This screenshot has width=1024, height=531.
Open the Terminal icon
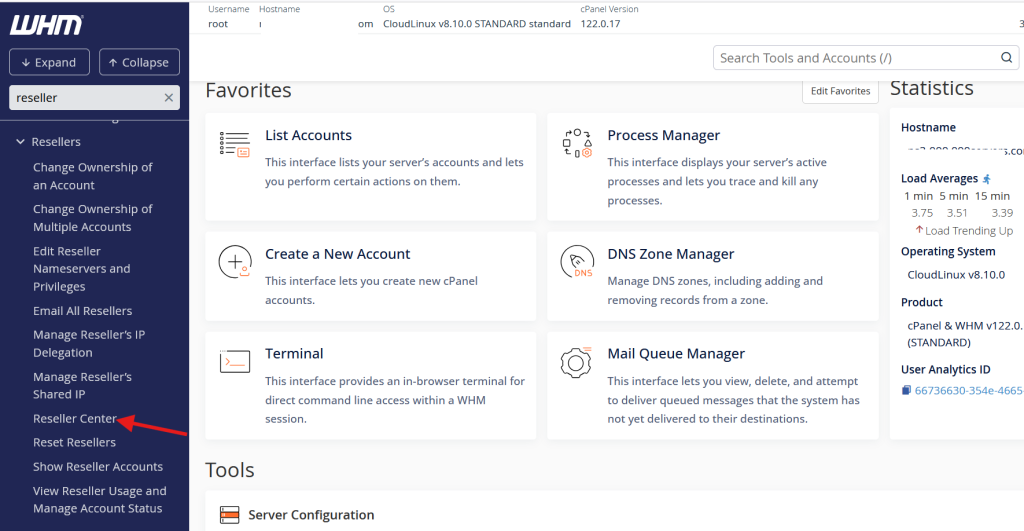(x=234, y=361)
